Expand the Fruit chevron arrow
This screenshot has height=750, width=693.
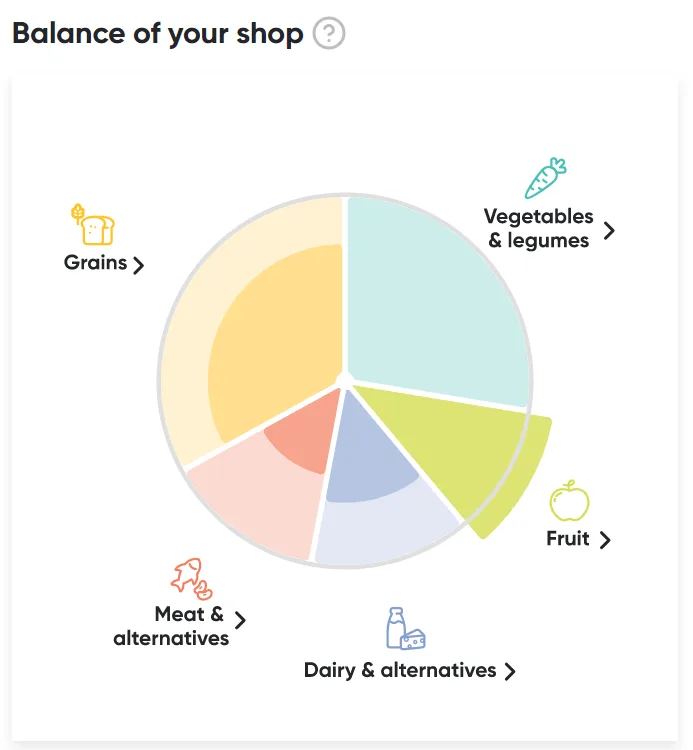605,540
